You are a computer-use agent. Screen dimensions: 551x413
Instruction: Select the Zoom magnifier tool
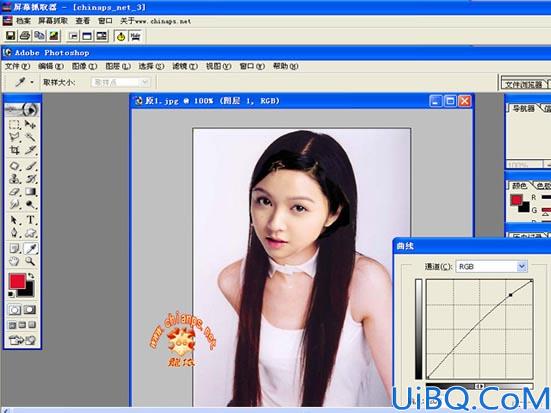(30, 261)
